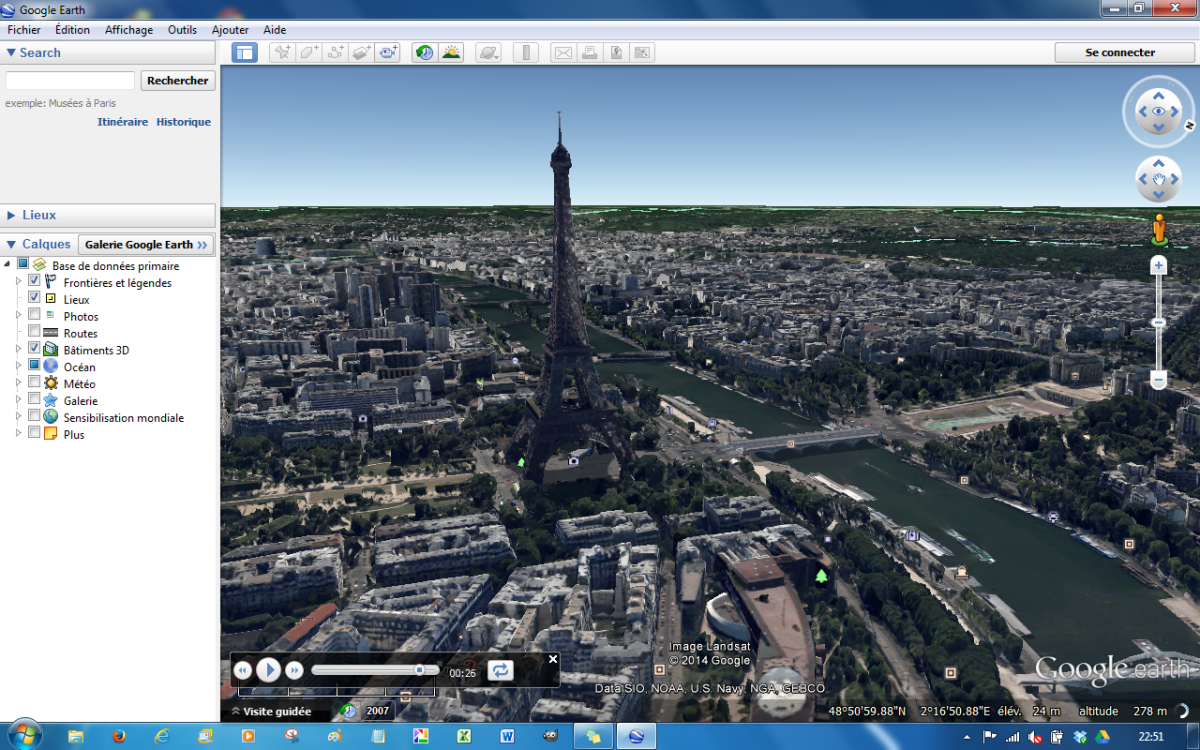Show historical imagery clock icon
Screen dimensions: 1200x750
point(425,53)
